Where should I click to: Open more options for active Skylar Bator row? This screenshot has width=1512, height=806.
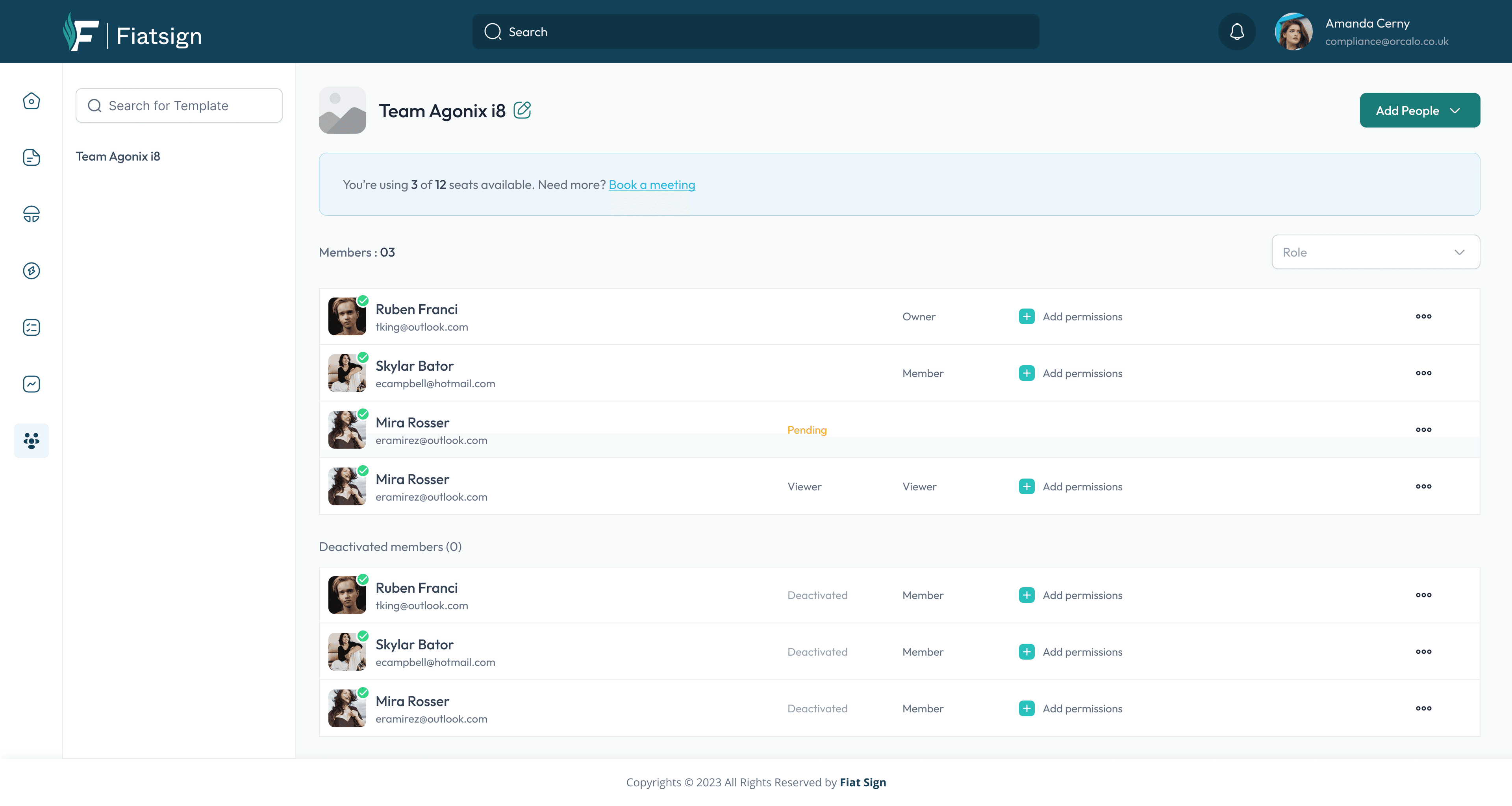(x=1423, y=373)
